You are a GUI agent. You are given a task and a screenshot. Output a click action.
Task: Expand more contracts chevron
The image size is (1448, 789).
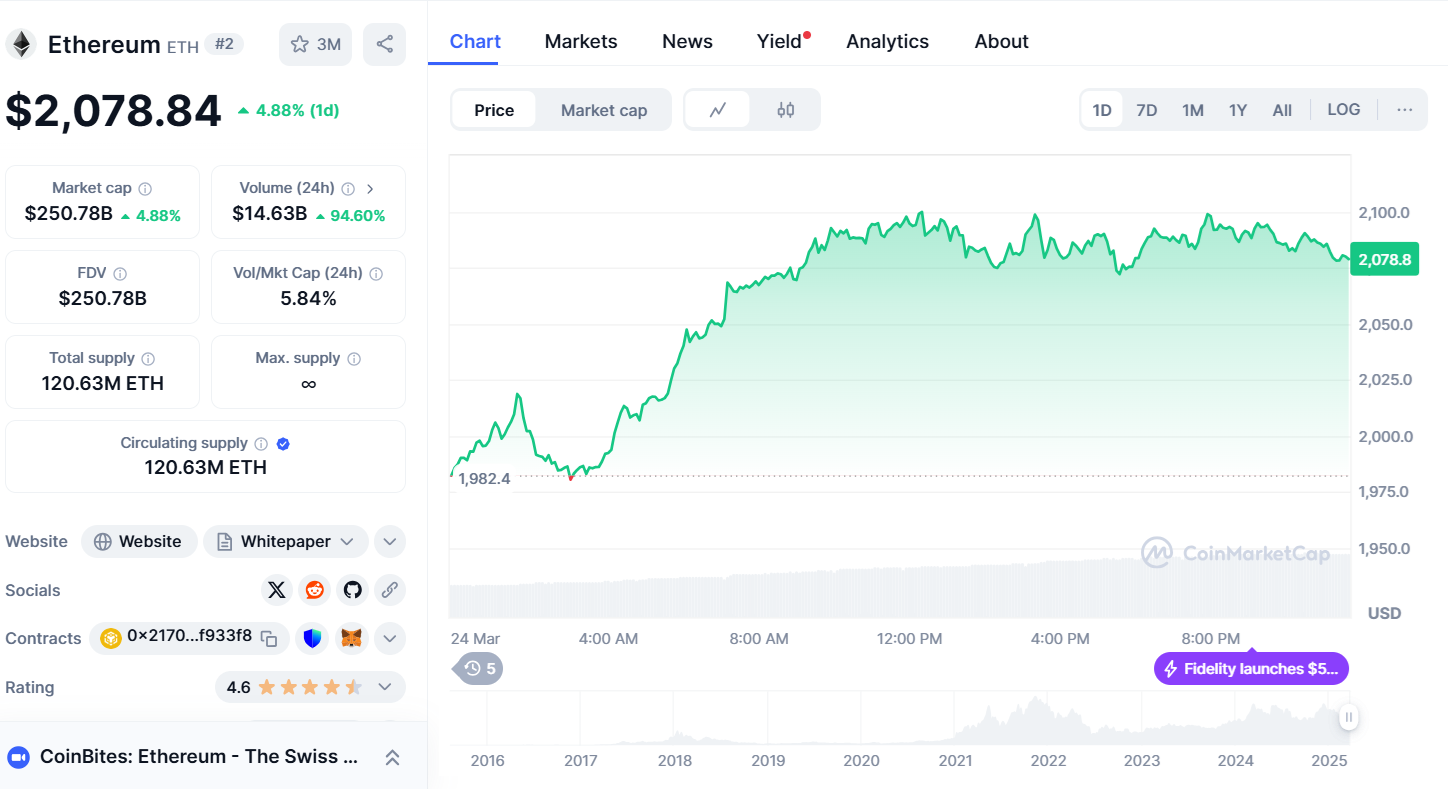[x=390, y=638]
